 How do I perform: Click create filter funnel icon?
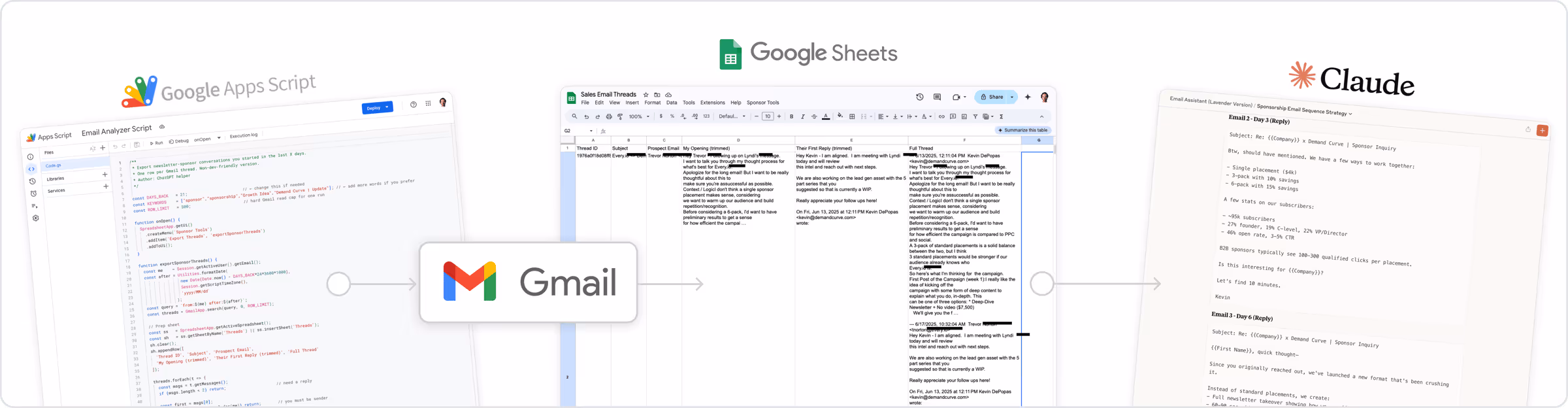click(x=975, y=116)
